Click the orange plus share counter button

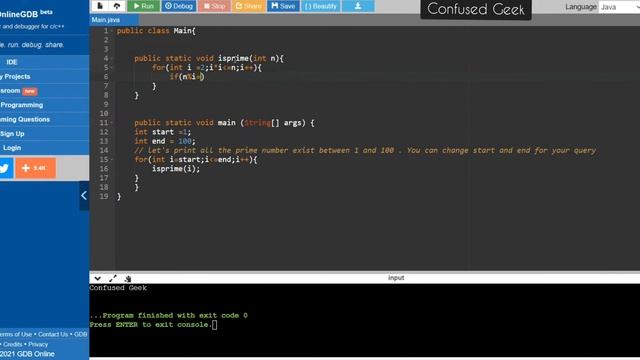coord(36,168)
